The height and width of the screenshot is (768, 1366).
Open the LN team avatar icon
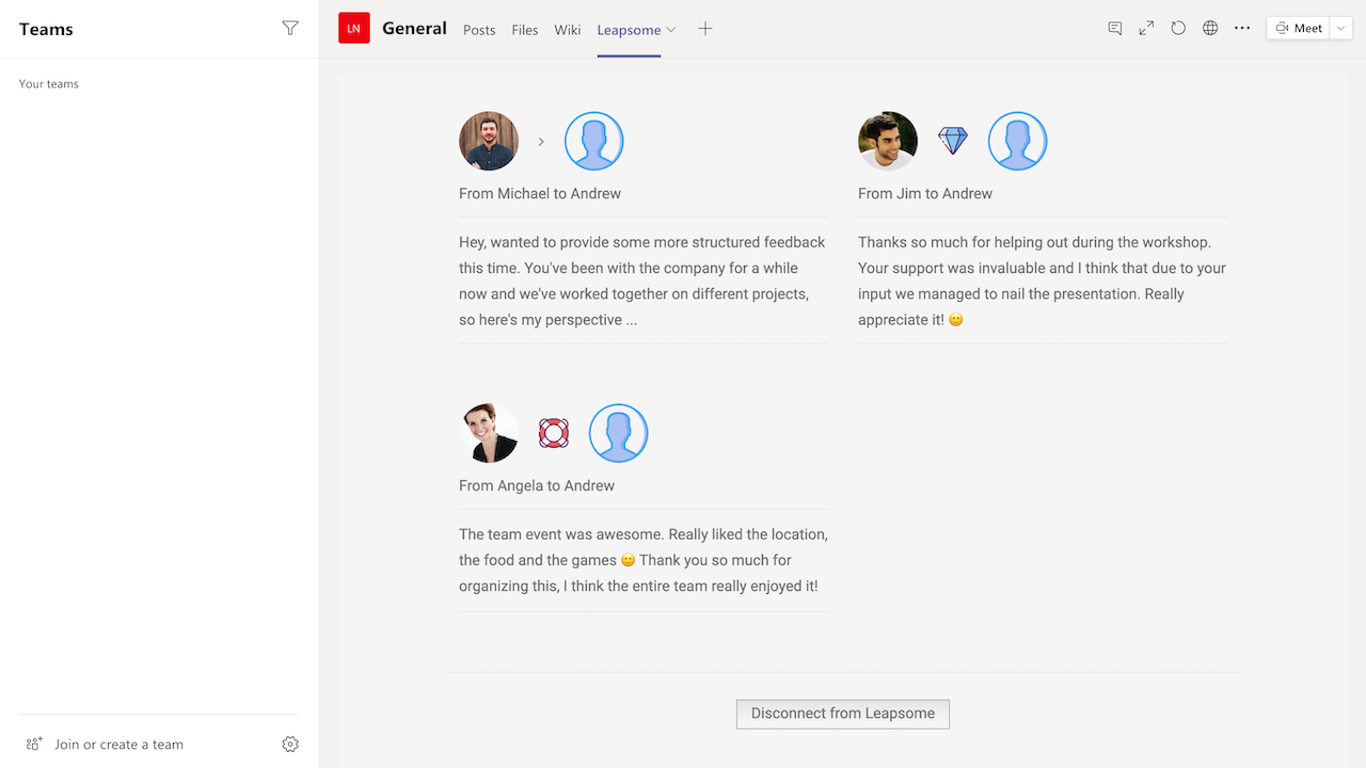[x=354, y=28]
